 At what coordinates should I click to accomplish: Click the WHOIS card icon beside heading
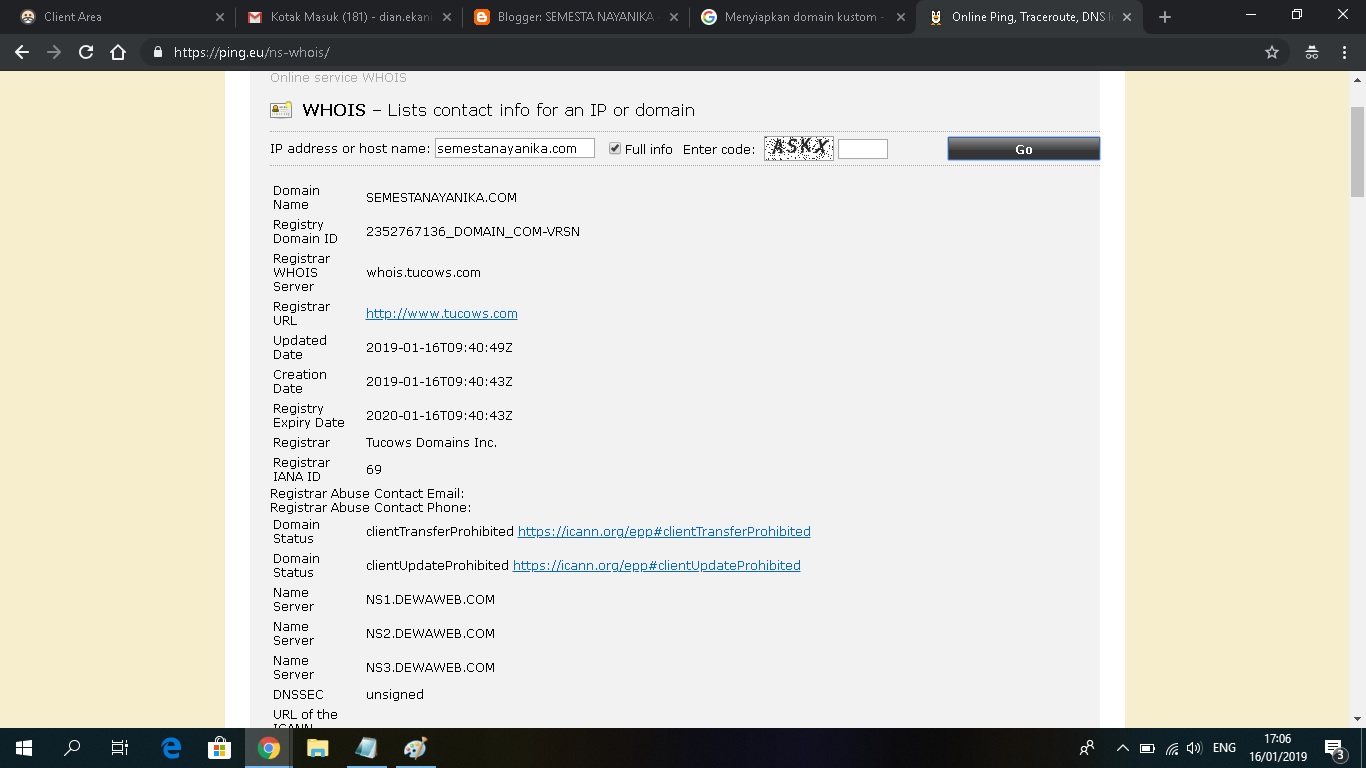281,110
